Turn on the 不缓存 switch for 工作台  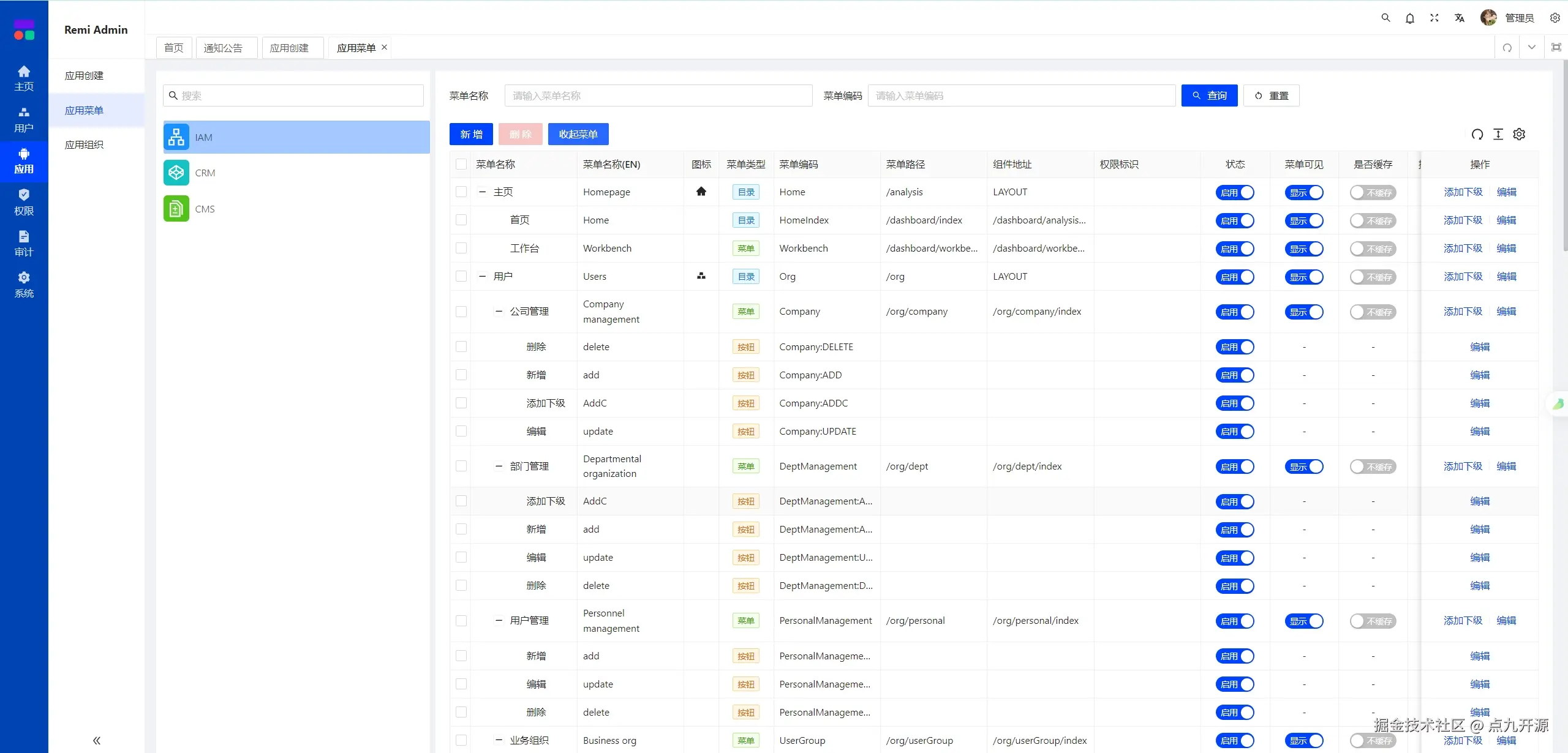point(1373,249)
